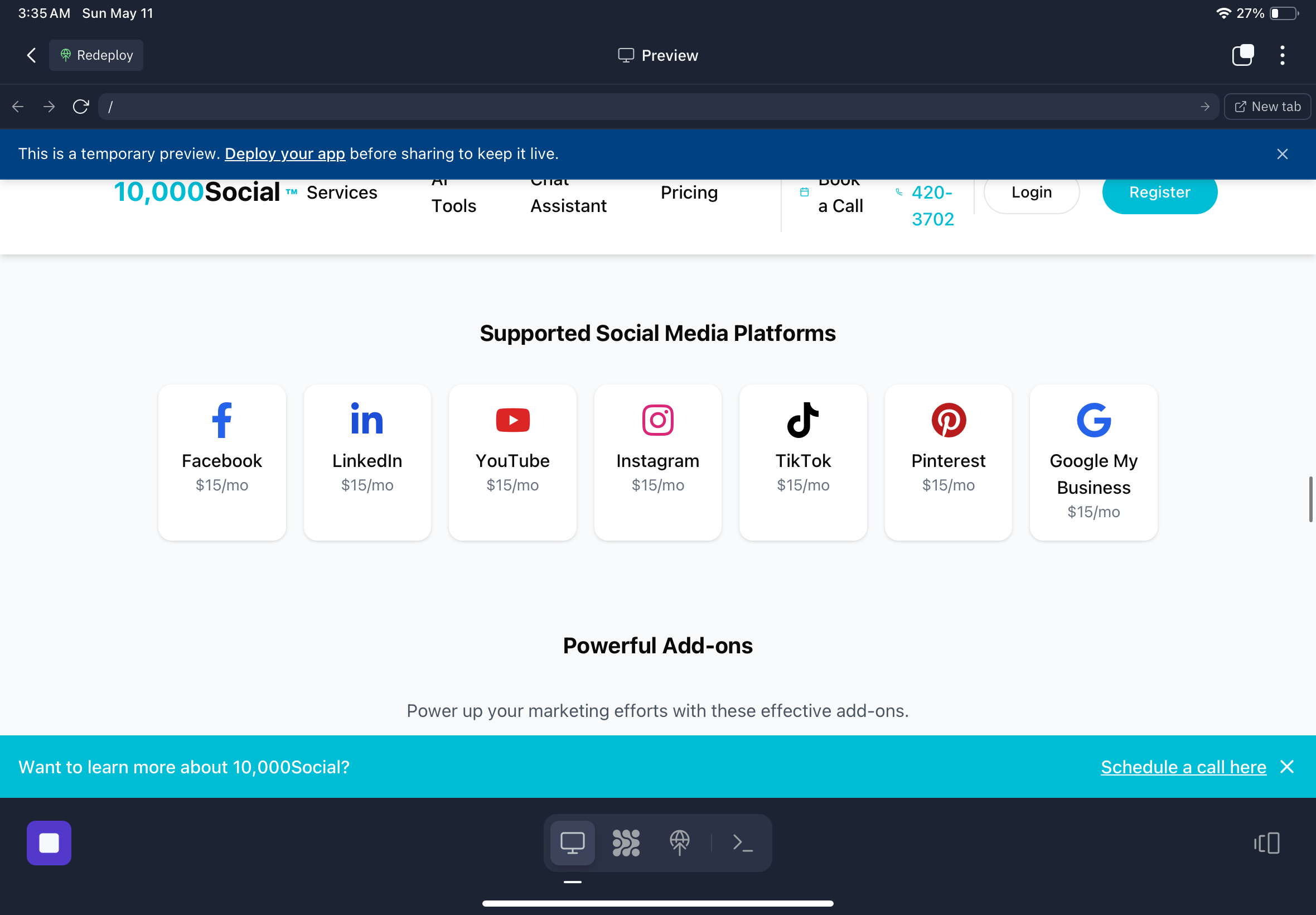The height and width of the screenshot is (915, 1316).
Task: Select the TikTok platform icon
Action: click(802, 420)
